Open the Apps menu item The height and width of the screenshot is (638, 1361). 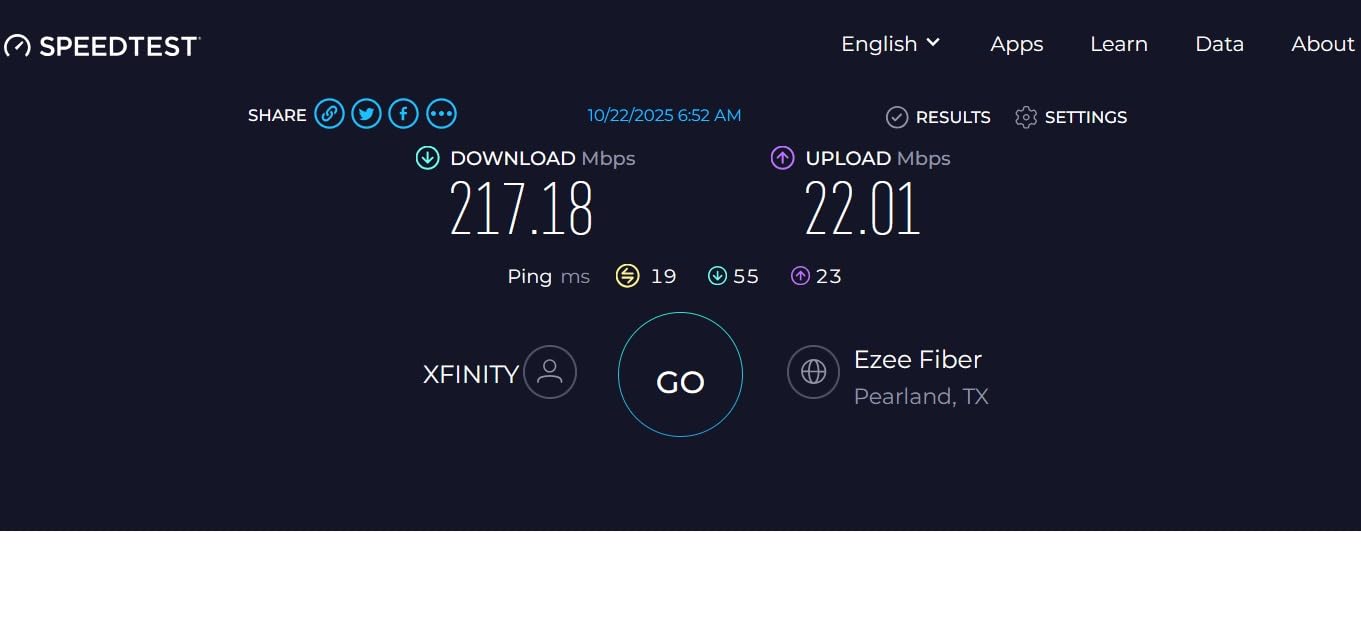pos(1016,44)
